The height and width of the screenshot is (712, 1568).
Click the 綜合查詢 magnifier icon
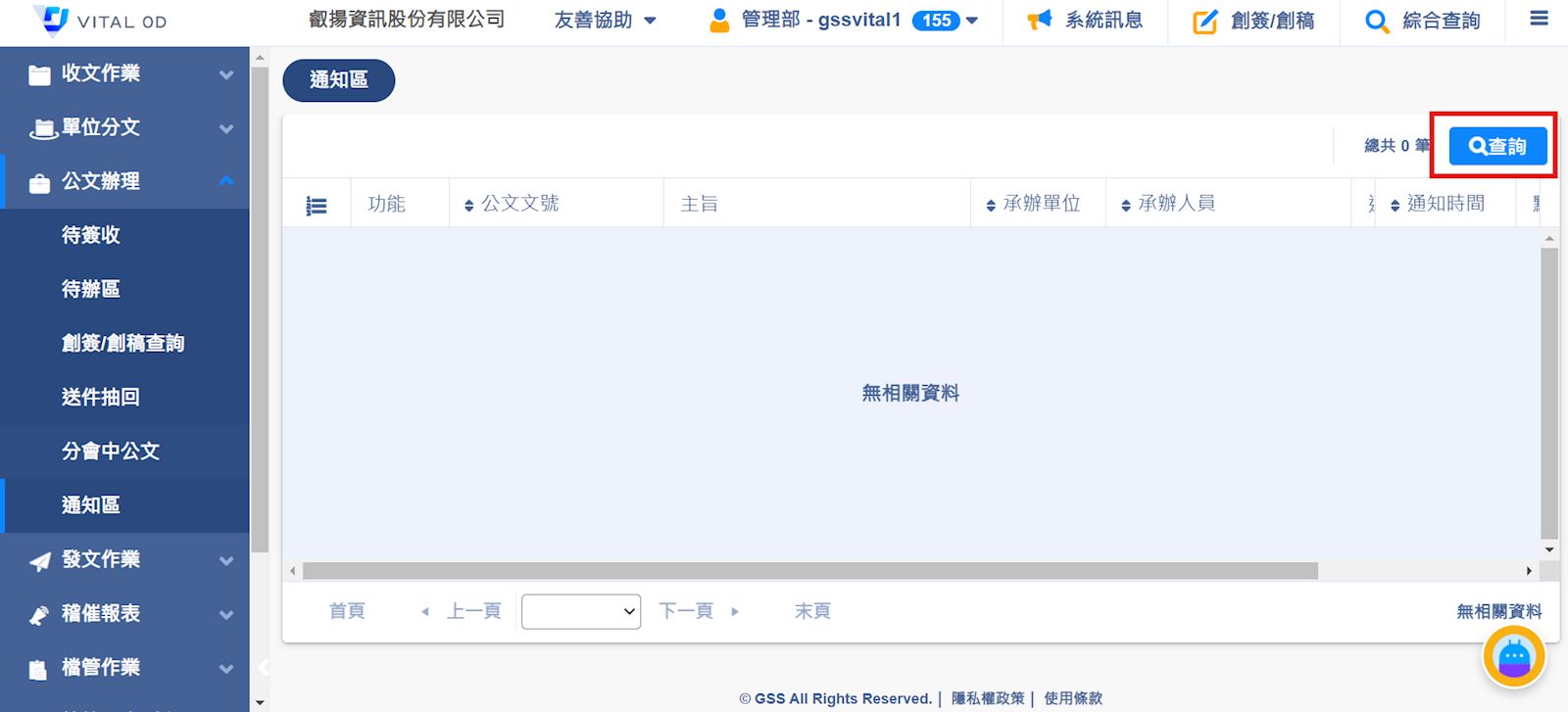tap(1377, 22)
